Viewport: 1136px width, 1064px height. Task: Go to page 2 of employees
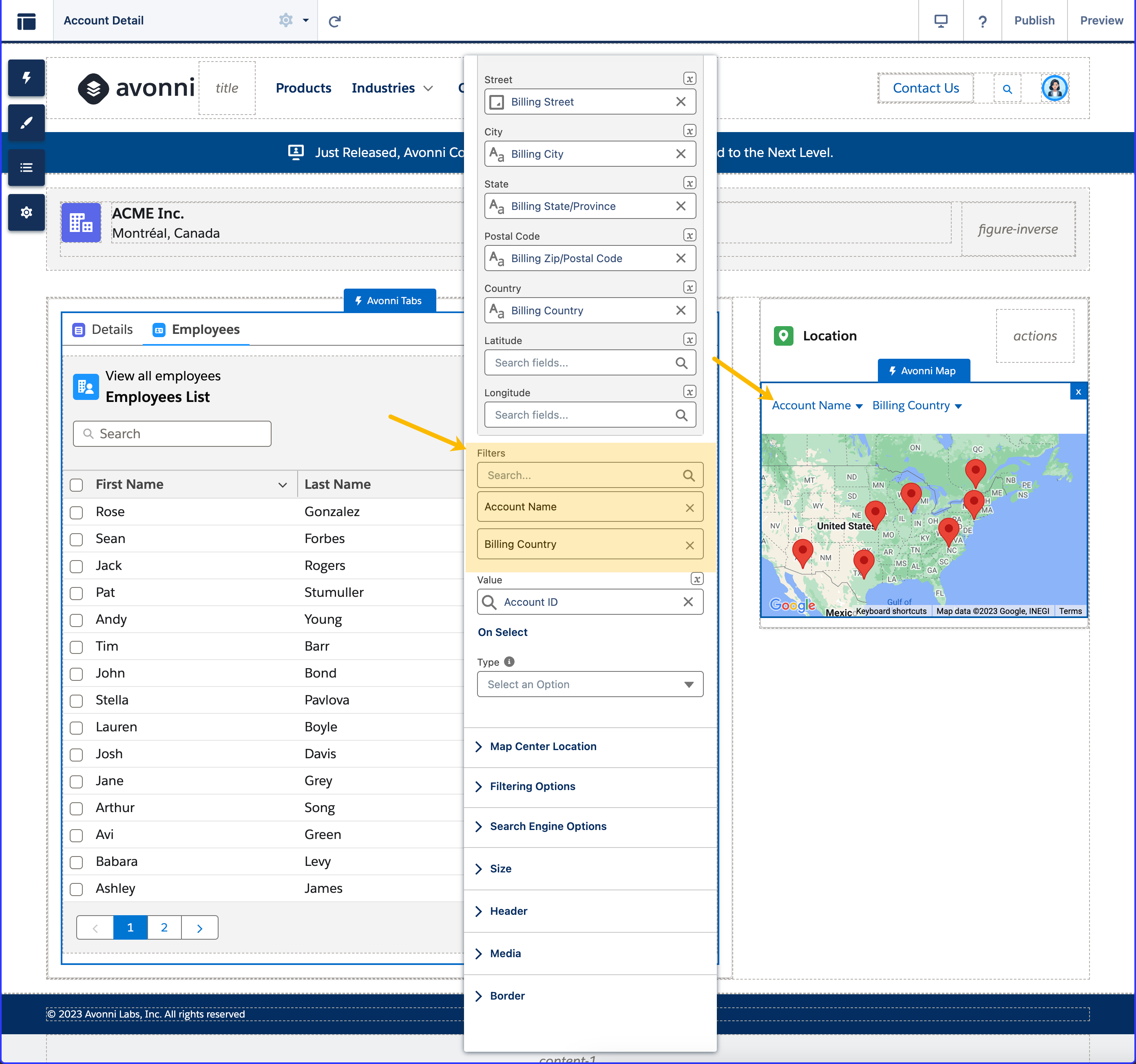(164, 927)
